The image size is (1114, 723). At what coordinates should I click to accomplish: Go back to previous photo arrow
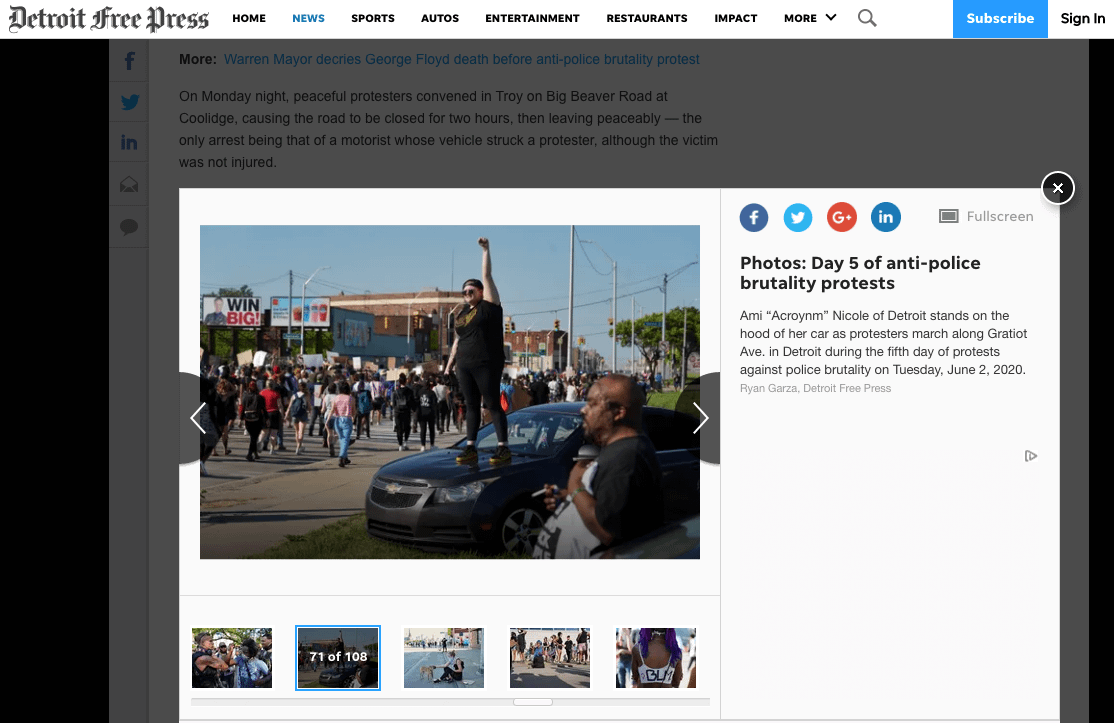pyautogui.click(x=198, y=418)
